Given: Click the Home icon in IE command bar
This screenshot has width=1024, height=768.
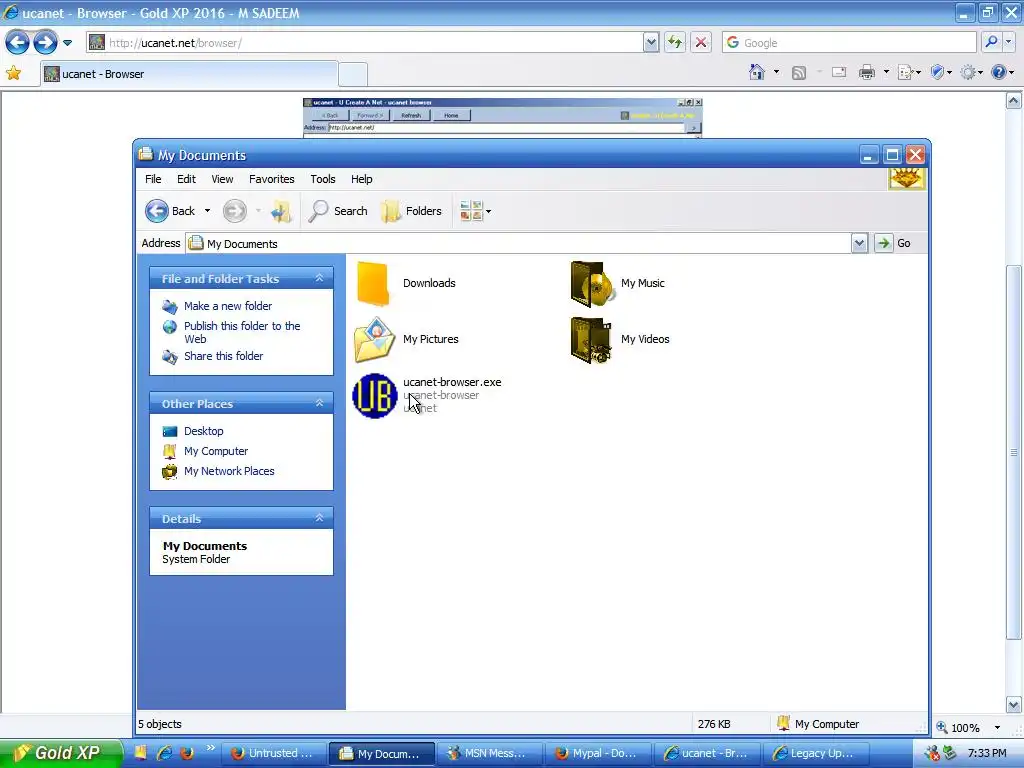Looking at the screenshot, I should click(756, 72).
